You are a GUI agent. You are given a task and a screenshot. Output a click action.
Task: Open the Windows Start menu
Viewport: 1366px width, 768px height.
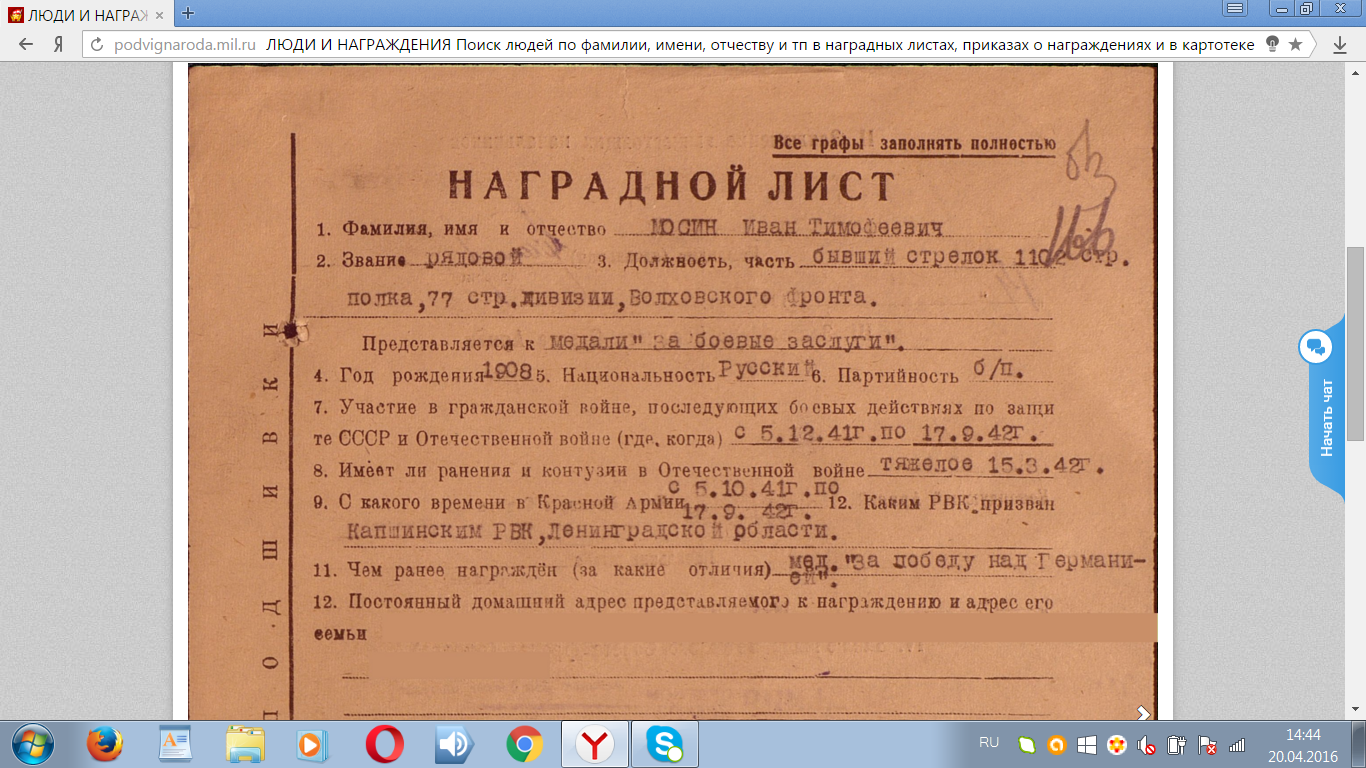pos(33,745)
